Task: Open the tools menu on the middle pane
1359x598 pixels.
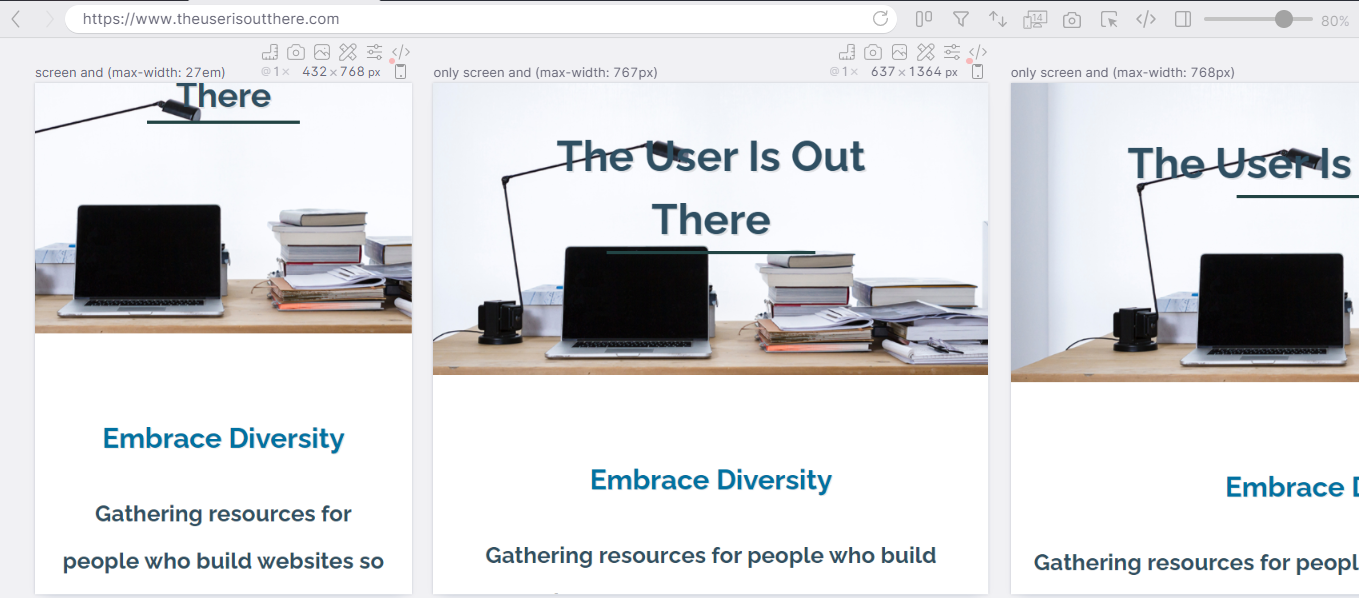Action: (925, 52)
